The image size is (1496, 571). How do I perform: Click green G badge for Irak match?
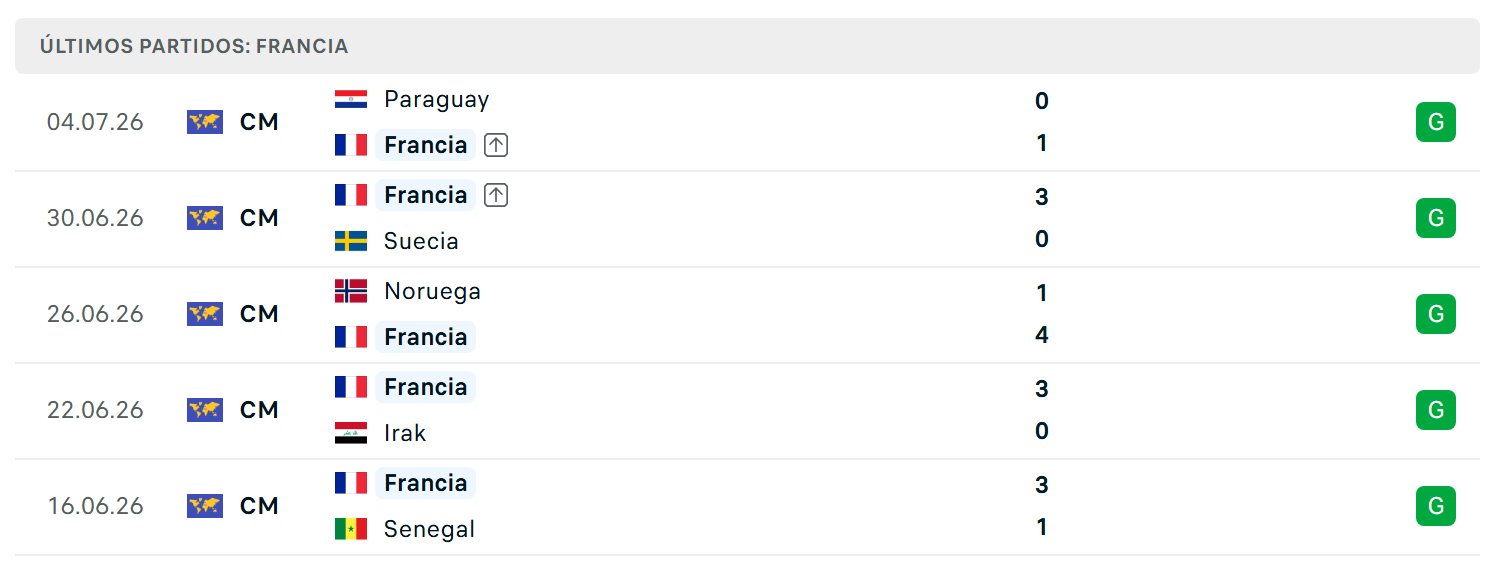click(1436, 410)
